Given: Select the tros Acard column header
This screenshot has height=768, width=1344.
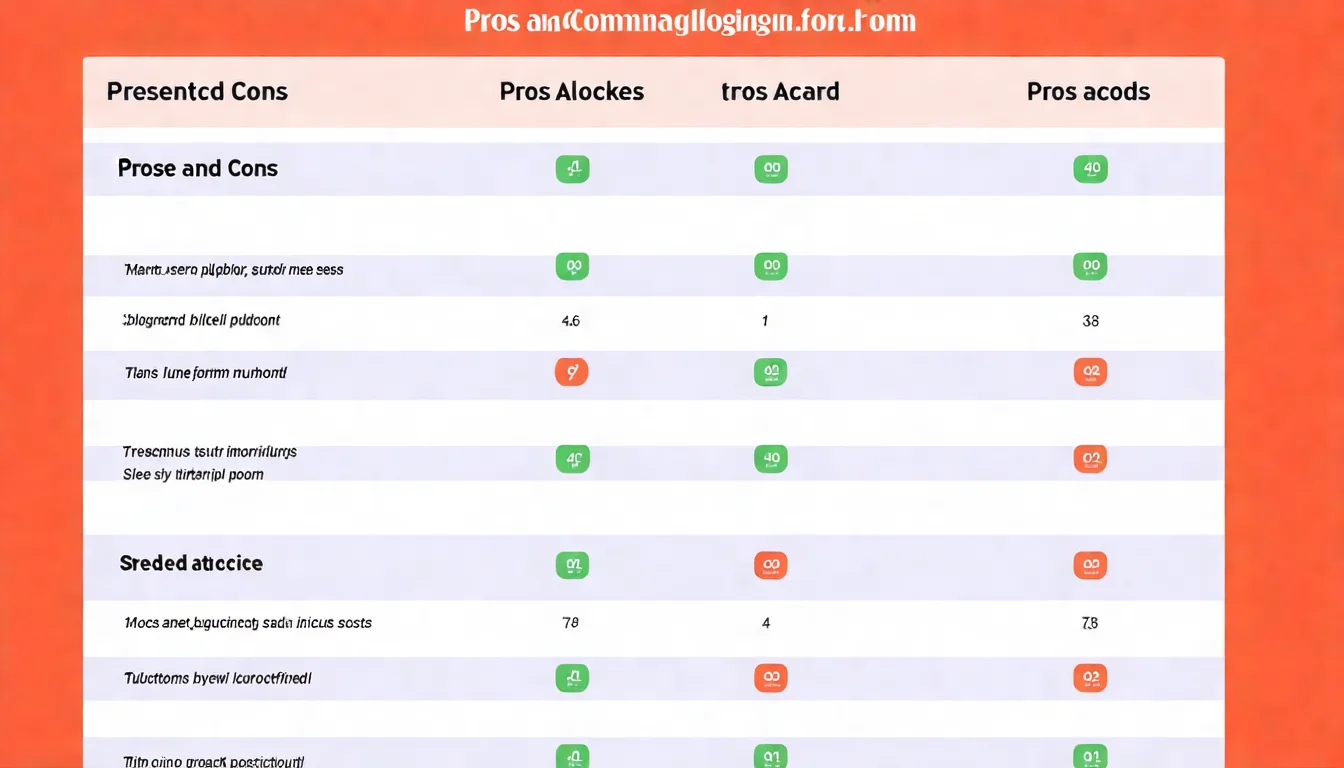Looking at the screenshot, I should pos(780,92).
